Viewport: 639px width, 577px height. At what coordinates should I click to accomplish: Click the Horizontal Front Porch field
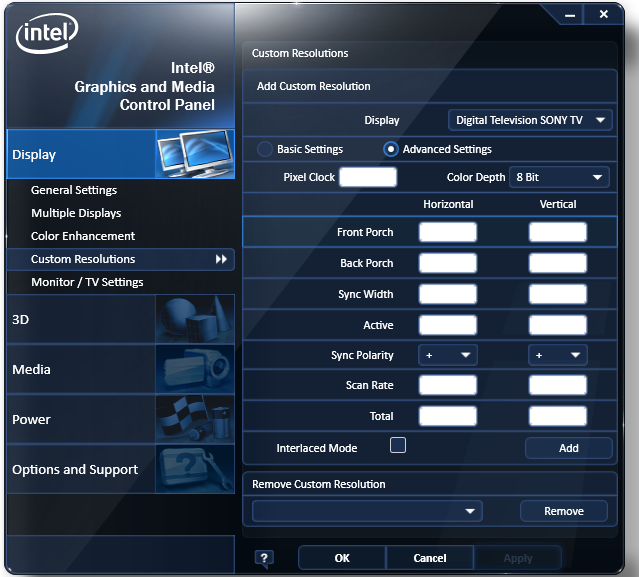point(447,232)
